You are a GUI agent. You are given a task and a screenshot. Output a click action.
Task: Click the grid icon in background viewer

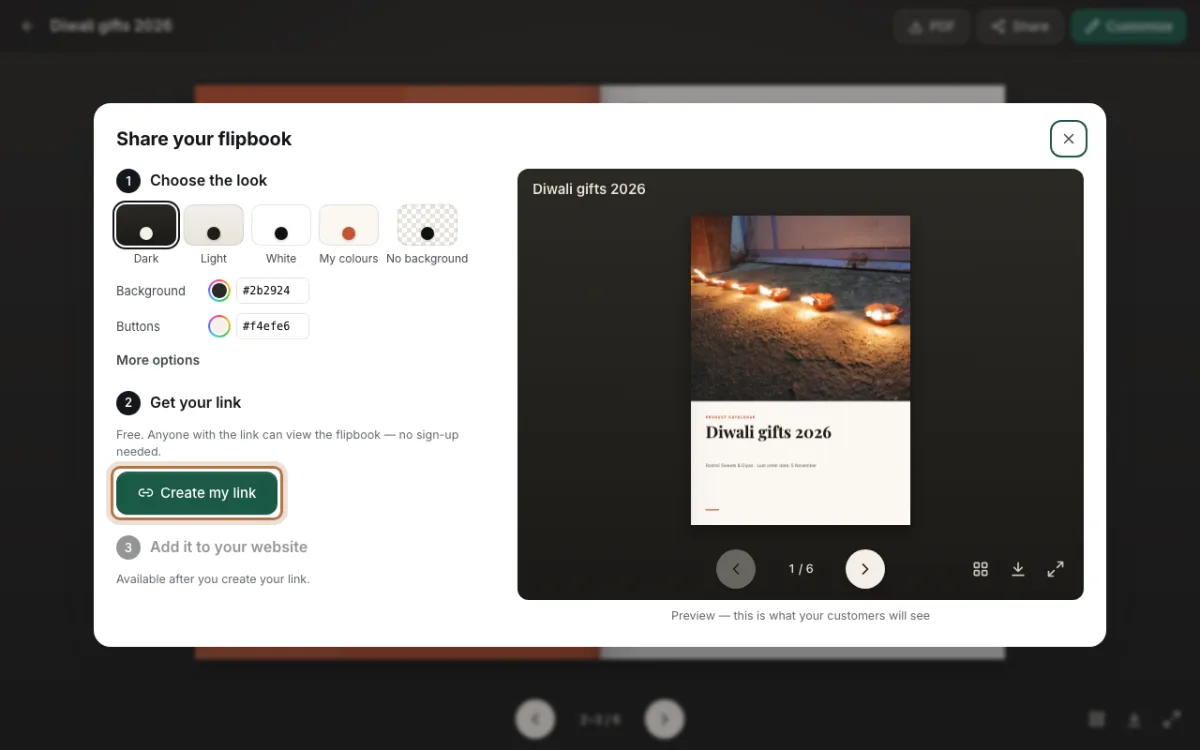coord(1097,719)
